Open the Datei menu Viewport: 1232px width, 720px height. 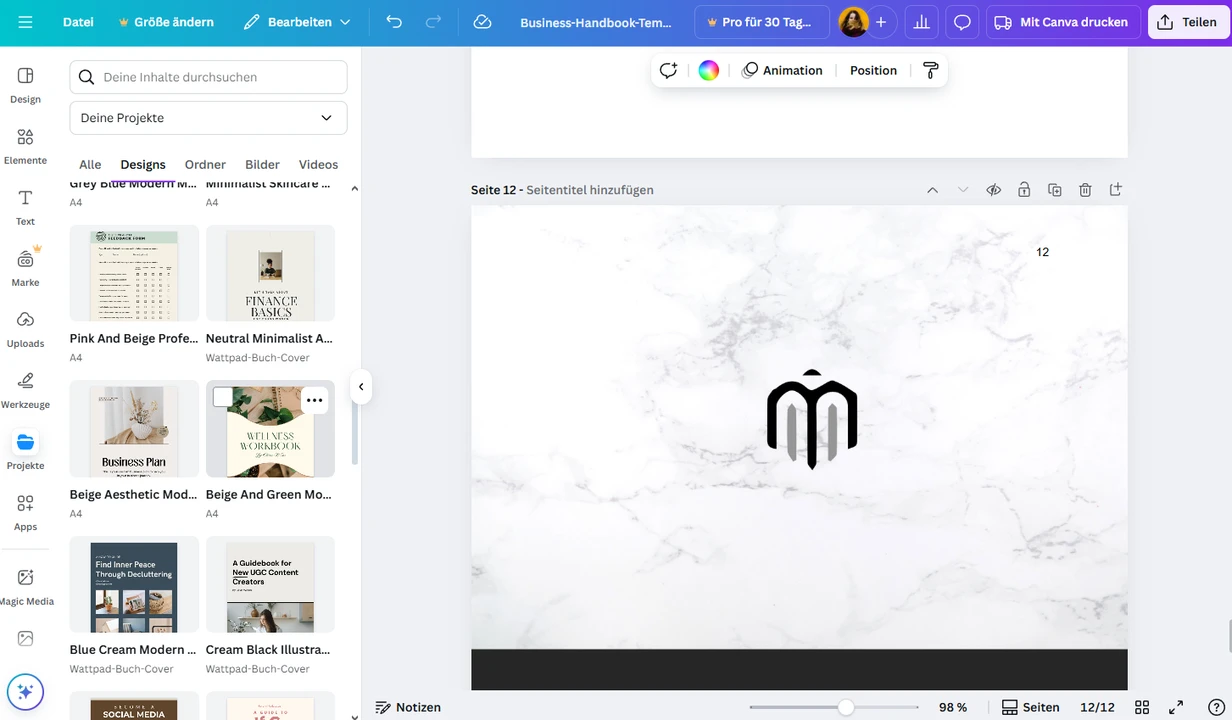(78, 22)
